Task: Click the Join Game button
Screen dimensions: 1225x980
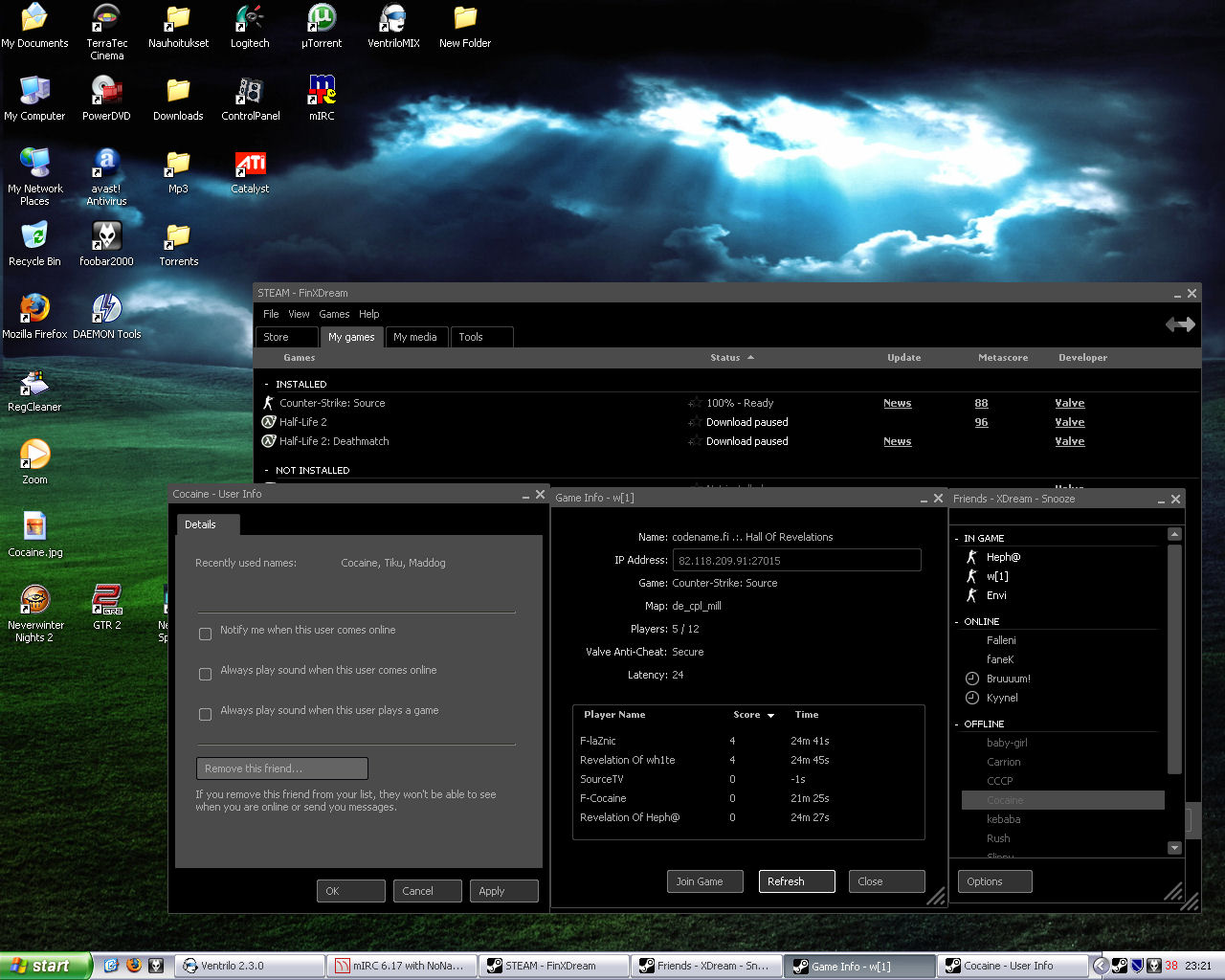Action: coord(704,881)
